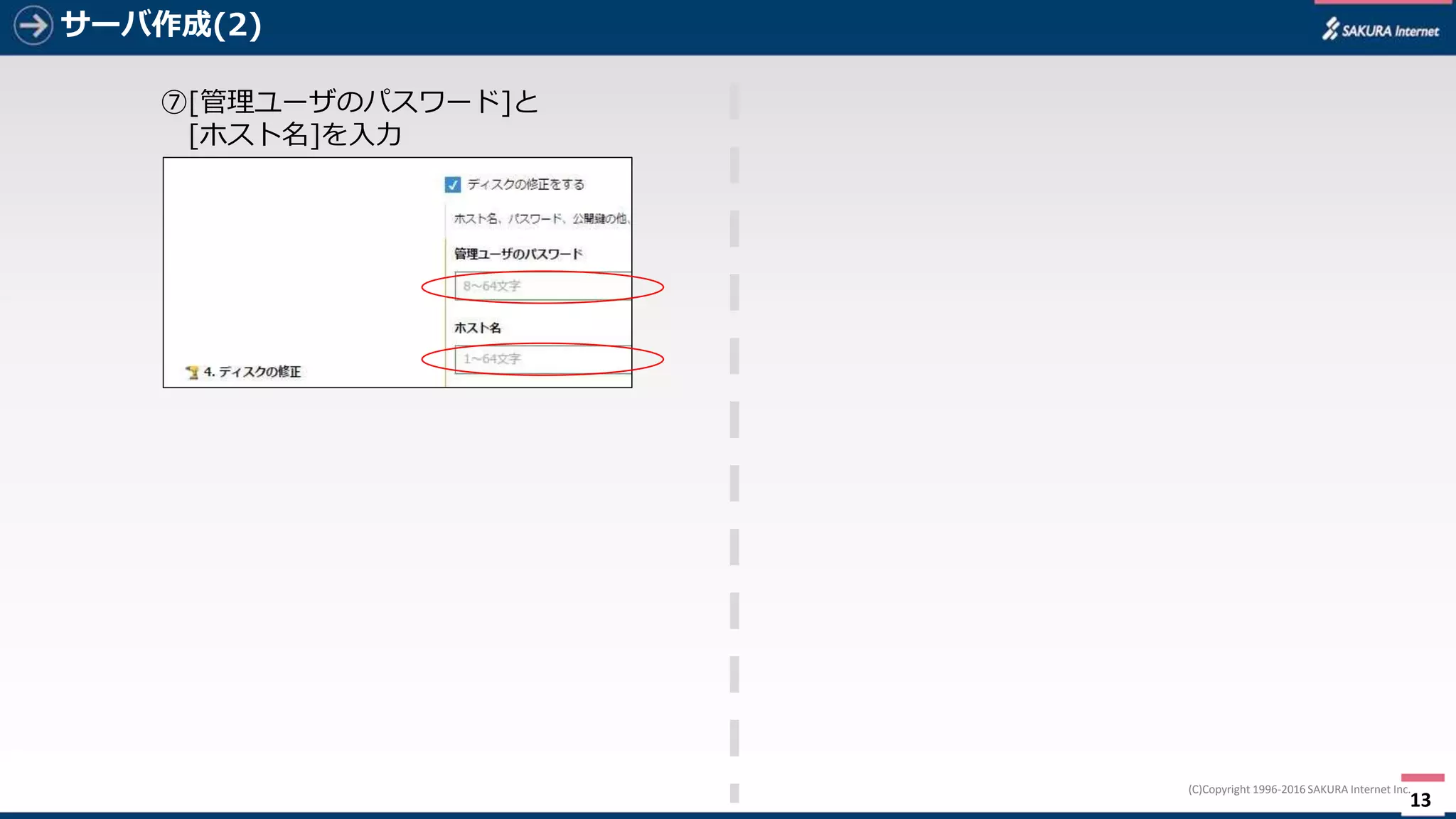
Task: Click the ホスト名 label text
Action: click(478, 328)
